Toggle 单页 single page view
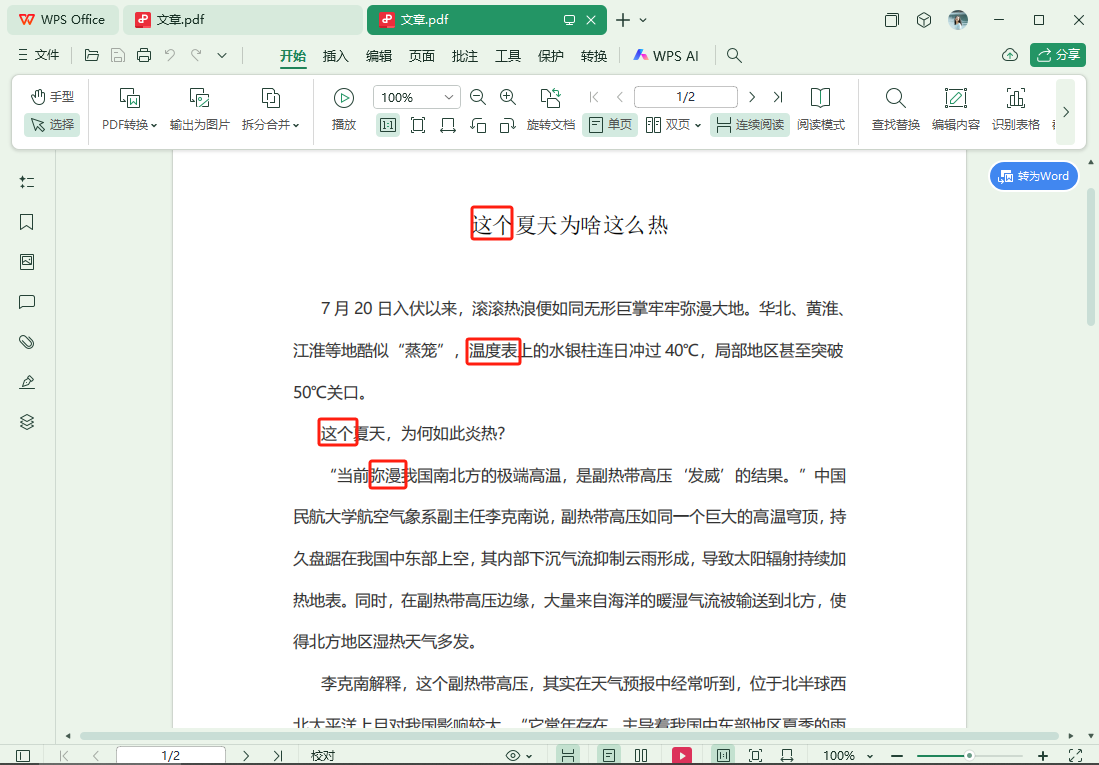Image resolution: width=1099 pixels, height=765 pixels. [x=609, y=126]
